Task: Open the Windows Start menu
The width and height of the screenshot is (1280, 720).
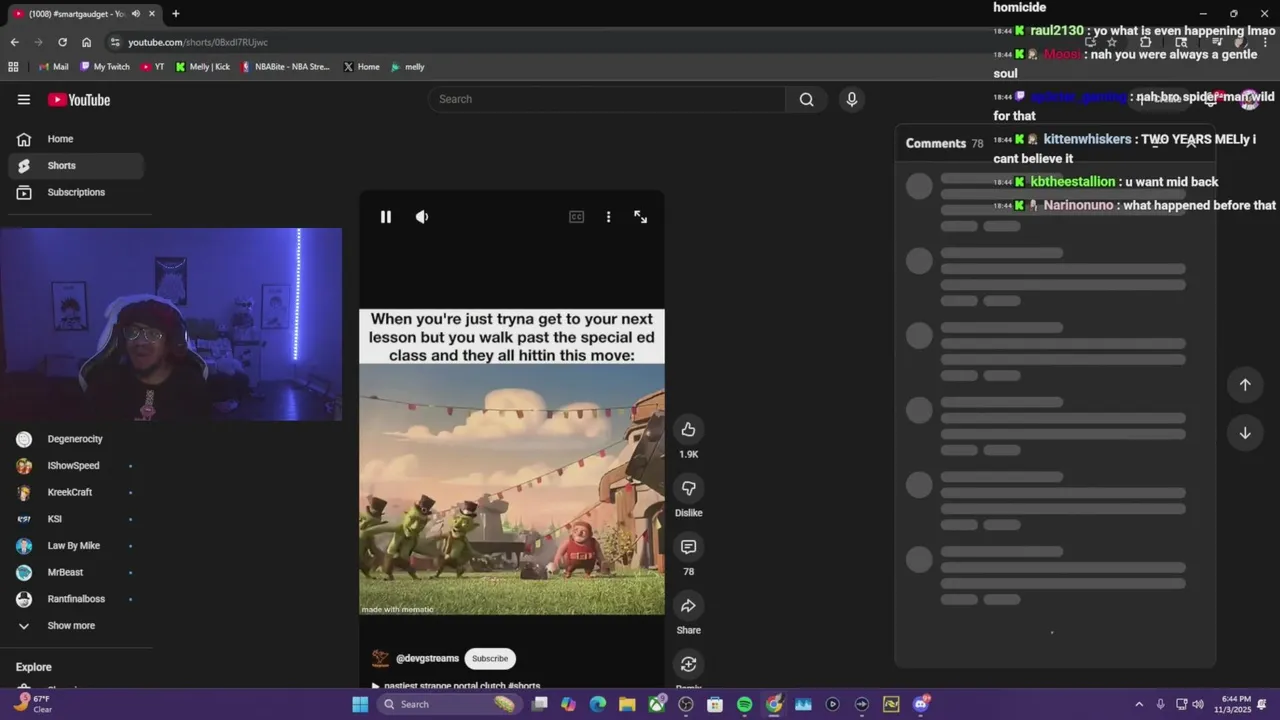Action: tap(360, 704)
